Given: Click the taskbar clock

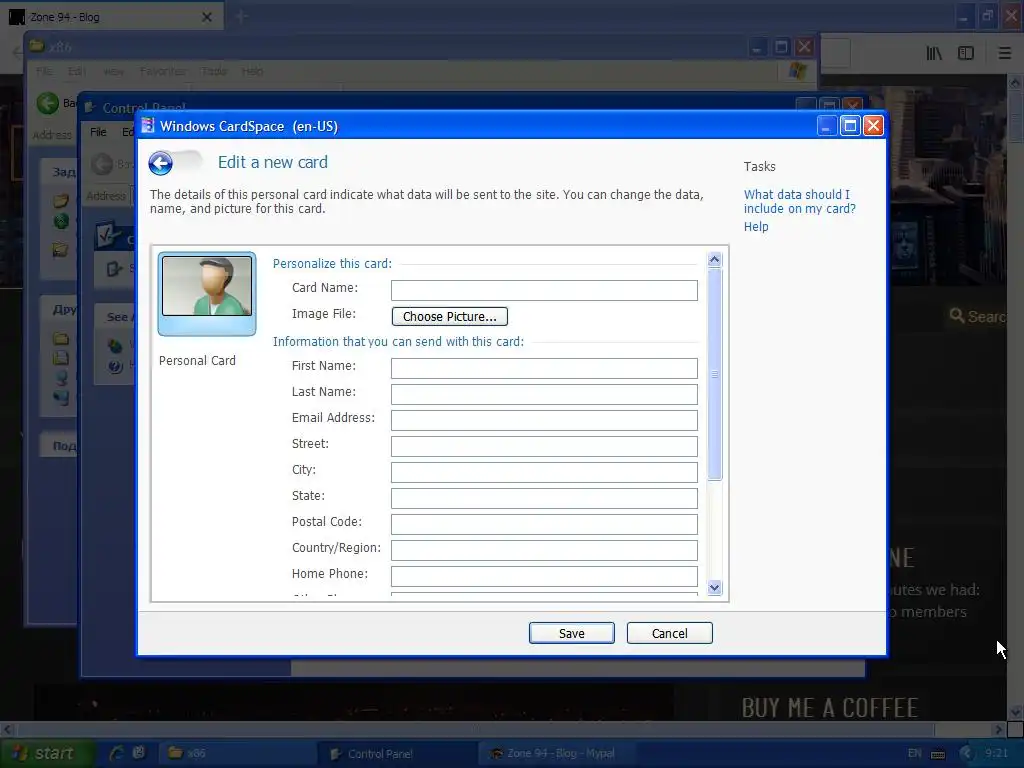Looking at the screenshot, I should tap(996, 754).
